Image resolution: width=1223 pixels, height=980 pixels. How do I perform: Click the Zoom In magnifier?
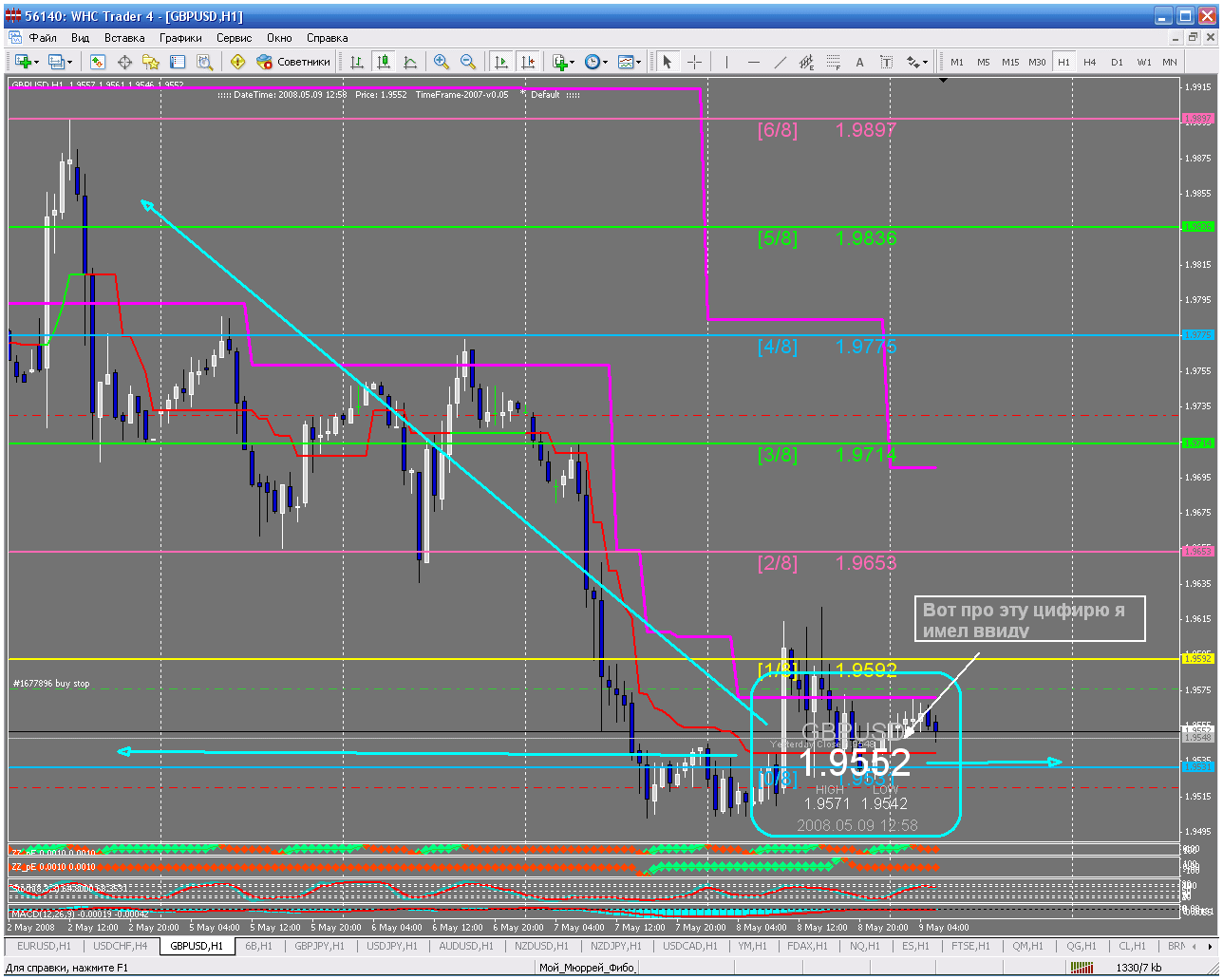(x=442, y=62)
